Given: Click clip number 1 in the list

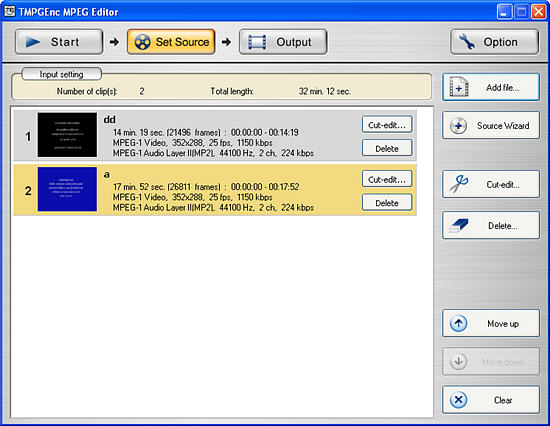Looking at the screenshot, I should (x=28, y=136).
